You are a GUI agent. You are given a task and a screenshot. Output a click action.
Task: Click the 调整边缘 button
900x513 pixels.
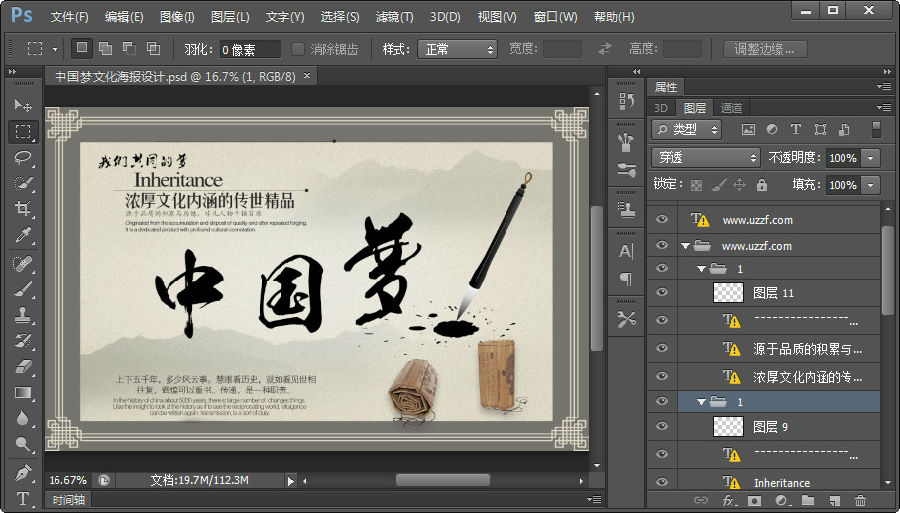pos(765,49)
